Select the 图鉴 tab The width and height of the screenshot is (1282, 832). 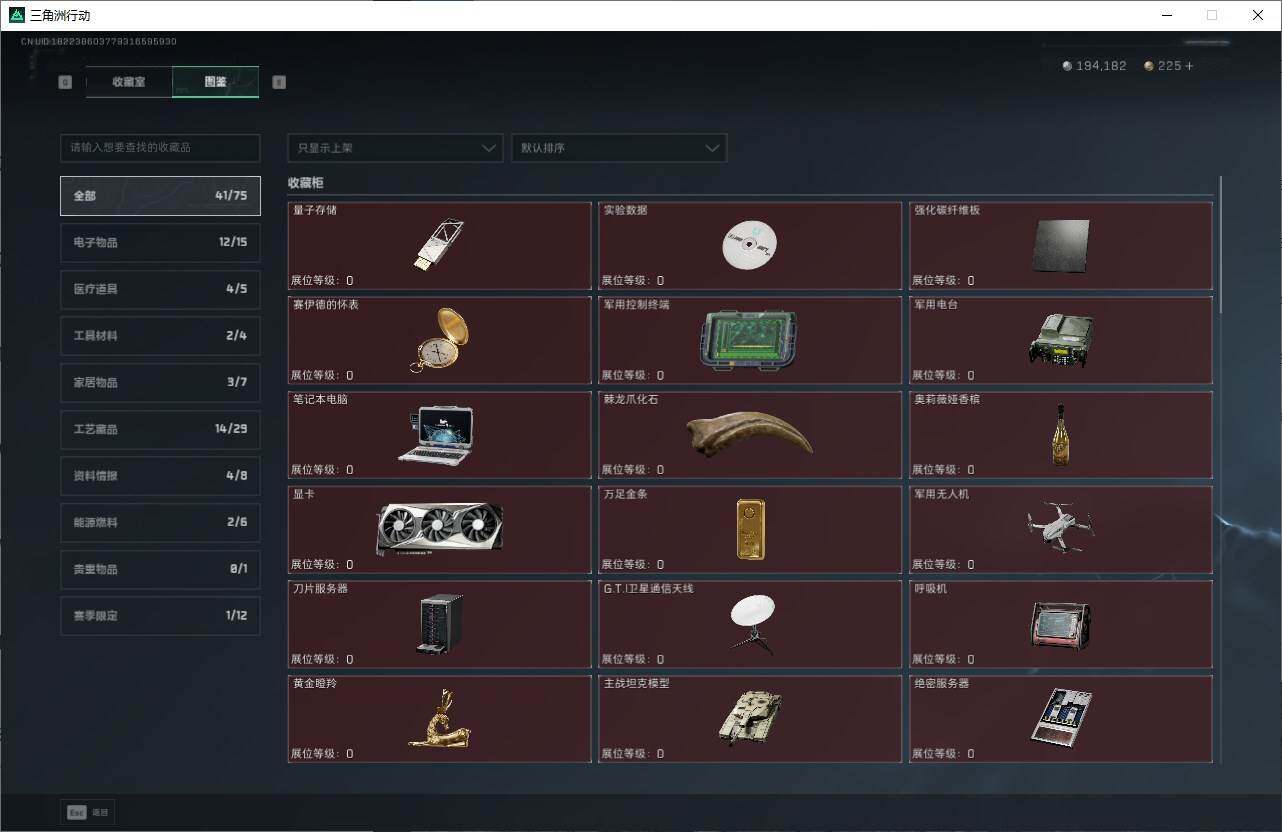point(215,82)
